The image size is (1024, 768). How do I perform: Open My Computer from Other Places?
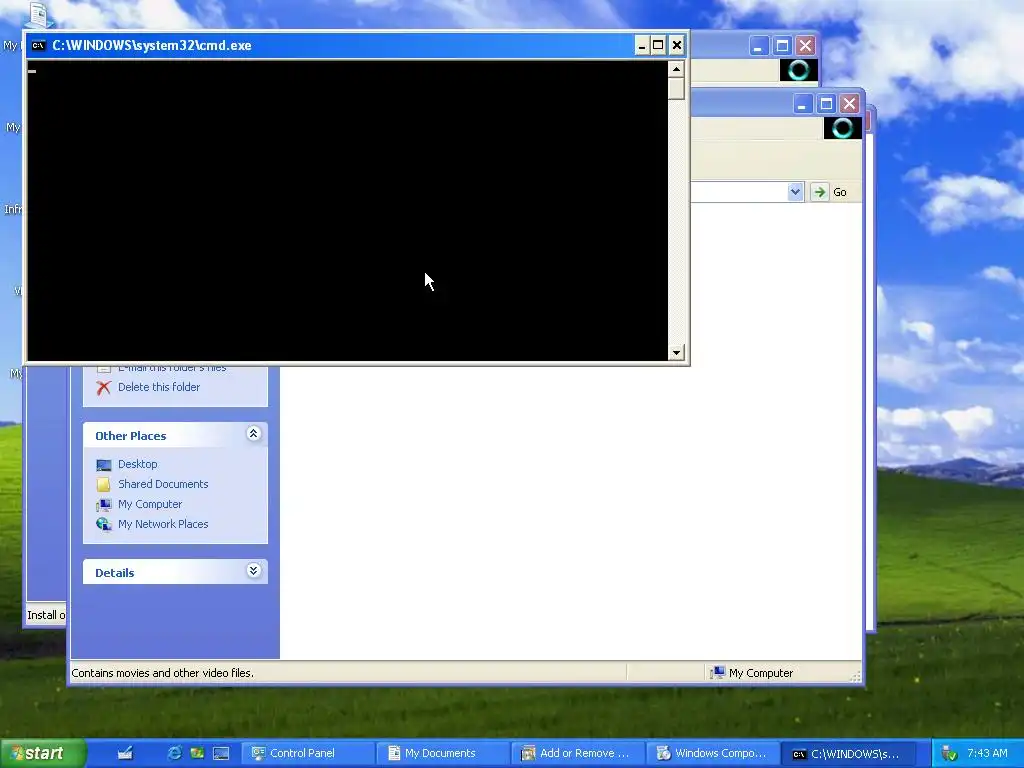pyautogui.click(x=150, y=504)
